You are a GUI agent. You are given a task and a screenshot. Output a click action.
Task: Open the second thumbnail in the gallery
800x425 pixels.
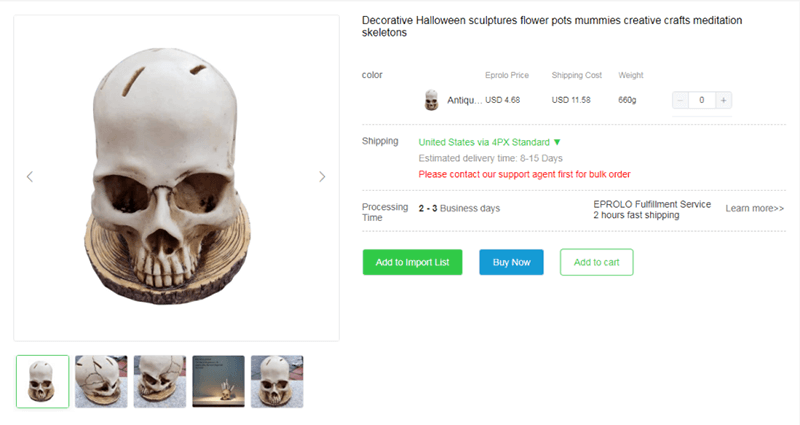101,381
